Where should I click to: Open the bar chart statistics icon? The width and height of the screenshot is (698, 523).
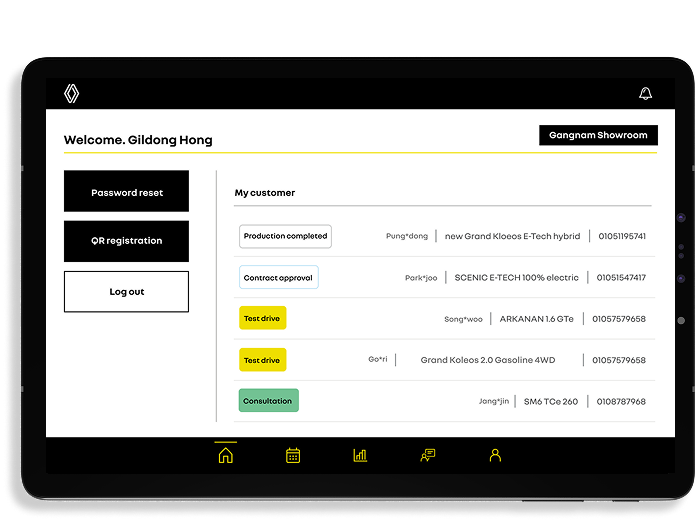(x=360, y=455)
